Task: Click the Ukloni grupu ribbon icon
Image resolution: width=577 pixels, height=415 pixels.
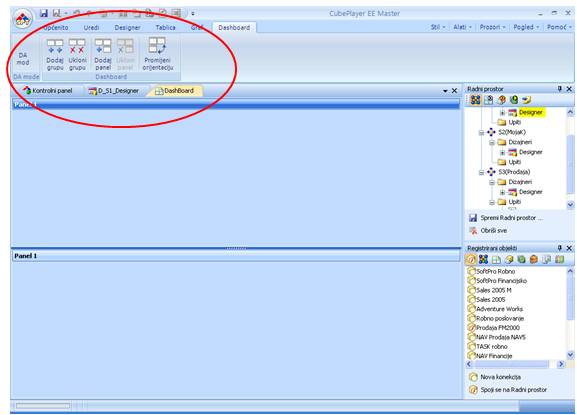Action: [77, 54]
